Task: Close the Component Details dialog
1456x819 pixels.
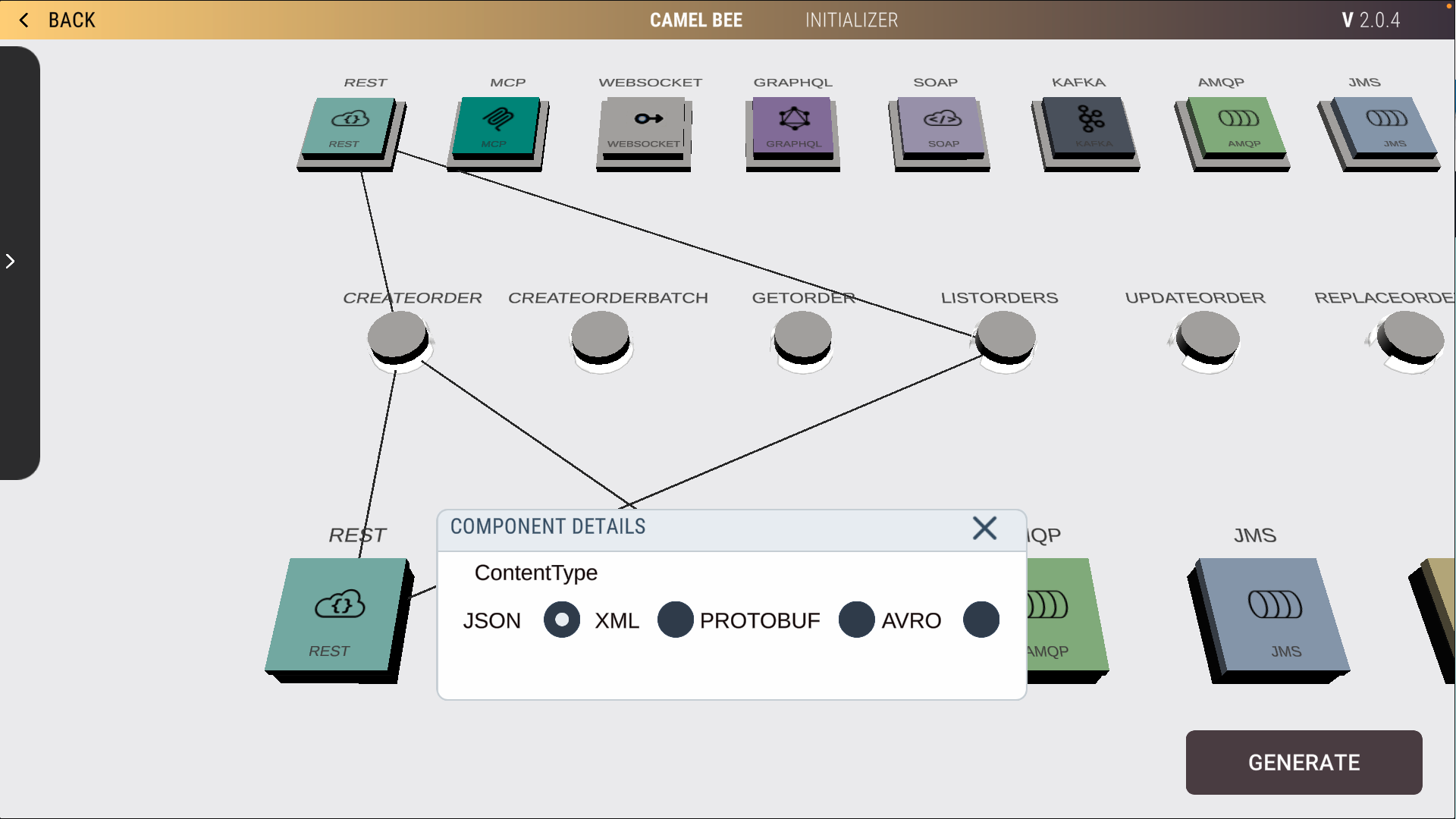Action: (x=984, y=528)
